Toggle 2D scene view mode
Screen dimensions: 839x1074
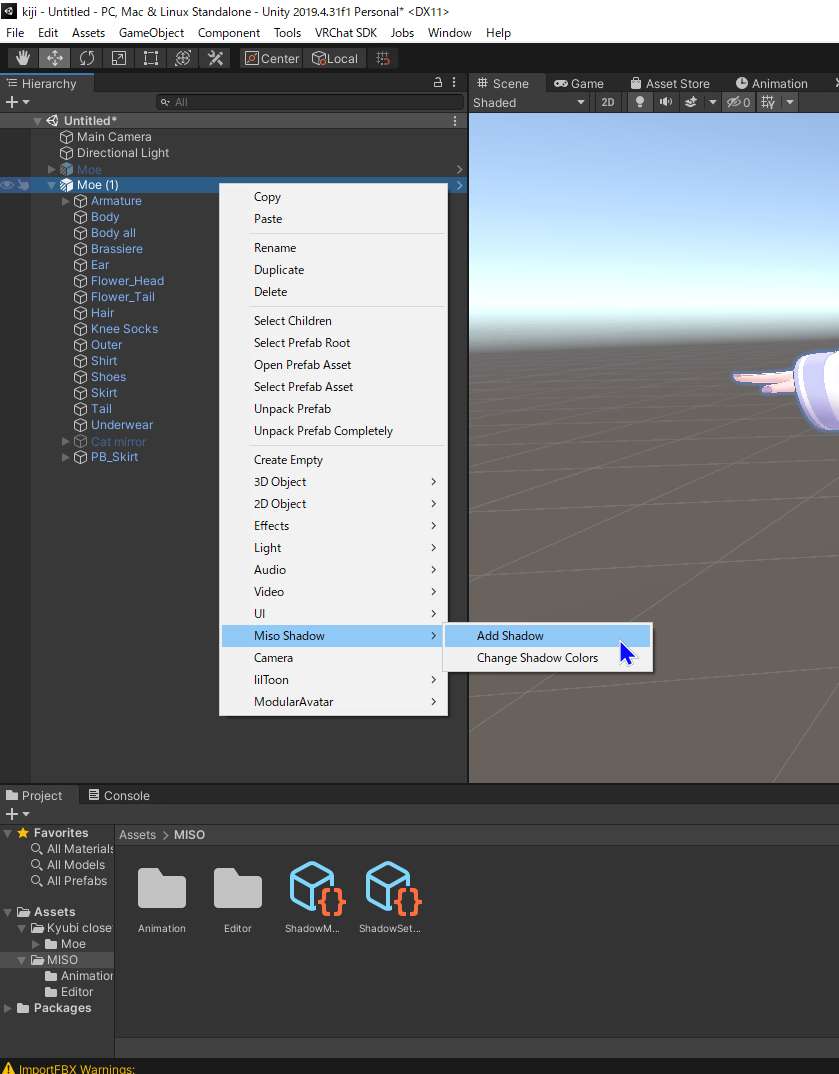(608, 102)
